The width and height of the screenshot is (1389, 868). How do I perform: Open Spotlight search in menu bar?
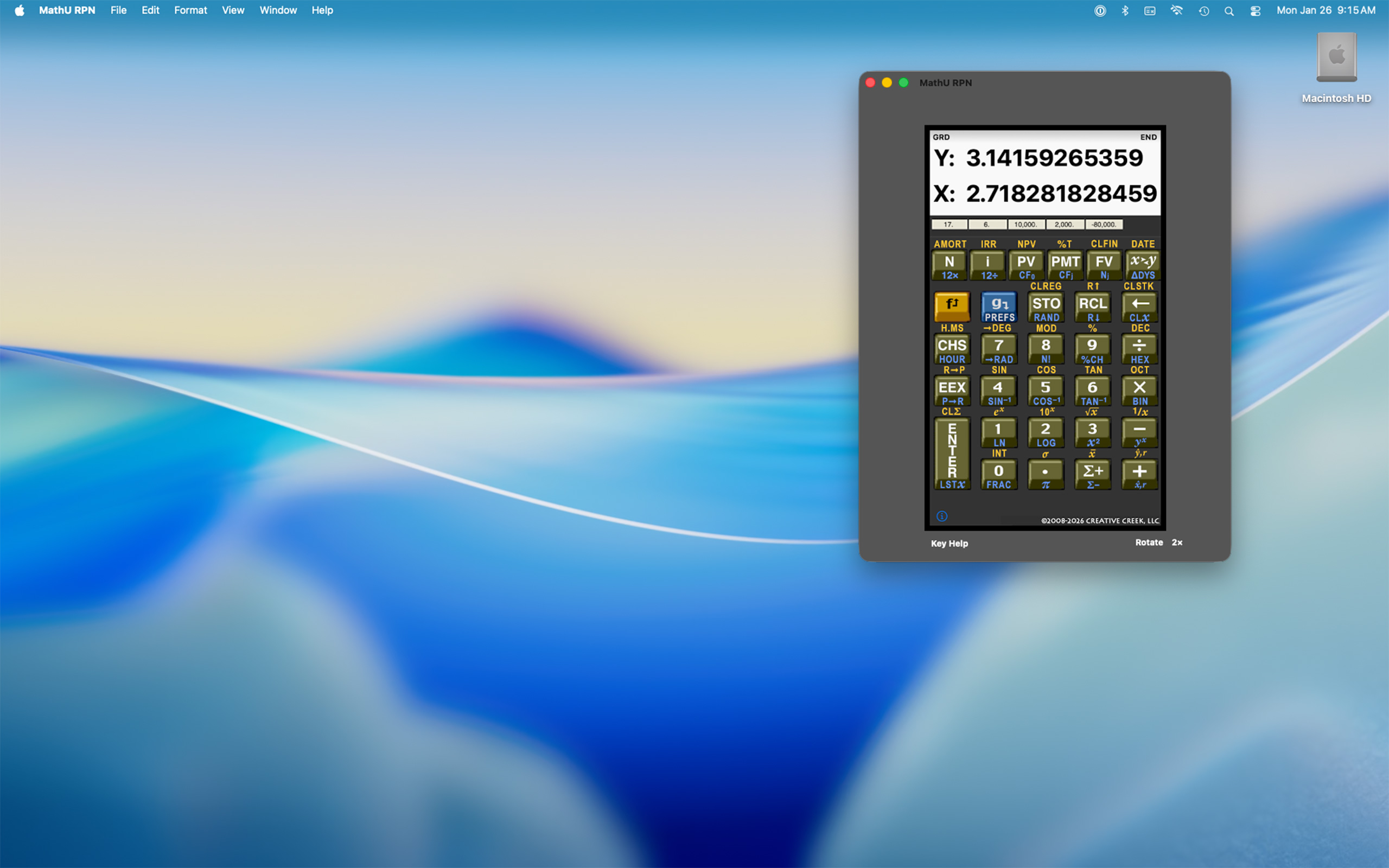click(x=1229, y=11)
